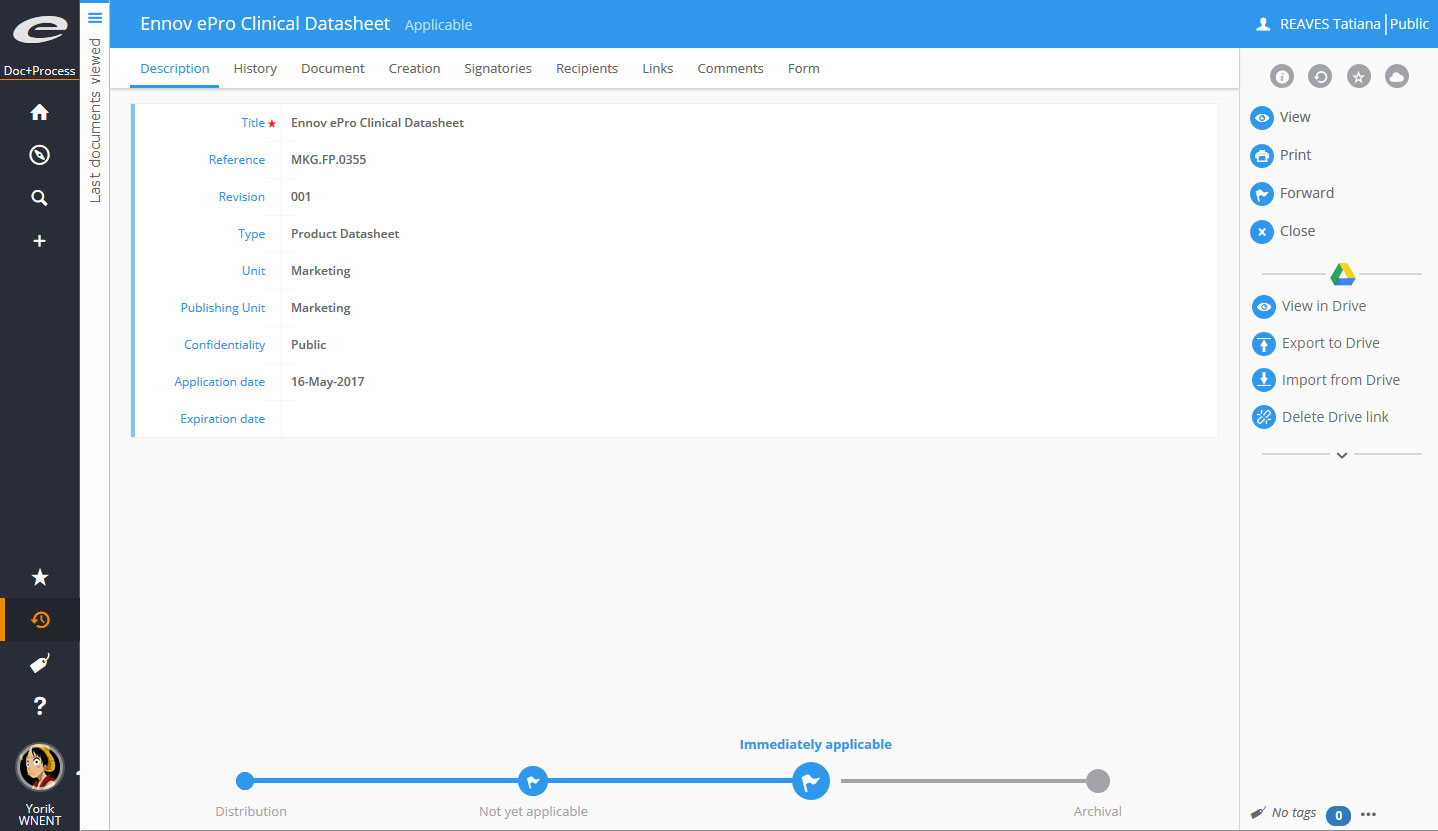Click the Google Drive logo icon
Viewport: 1438px width, 831px height.
pos(1342,274)
